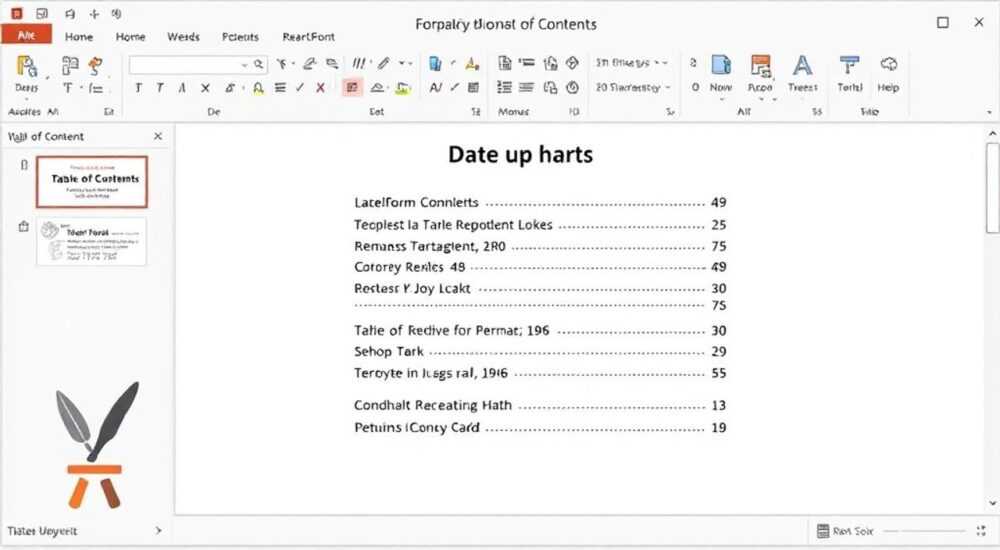
Task: Click the bulleted list icon in Monus group
Action: point(504,87)
